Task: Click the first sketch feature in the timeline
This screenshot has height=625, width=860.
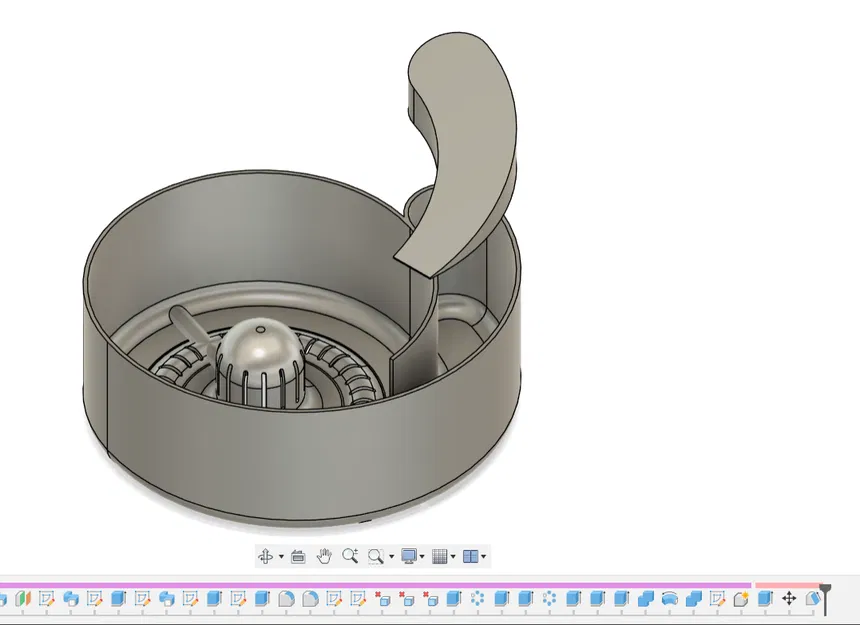Action: [x=47, y=599]
